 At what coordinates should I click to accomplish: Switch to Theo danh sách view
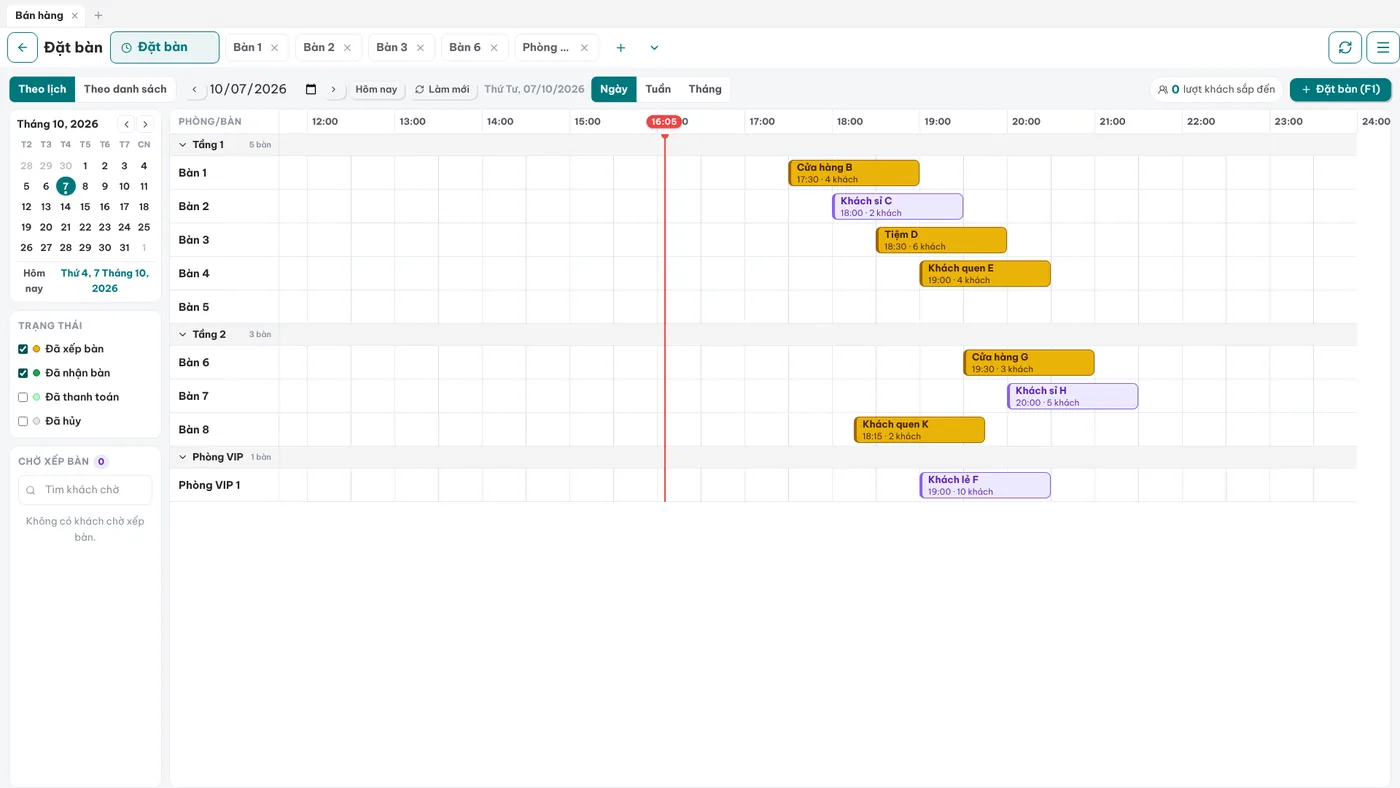tap(125, 89)
